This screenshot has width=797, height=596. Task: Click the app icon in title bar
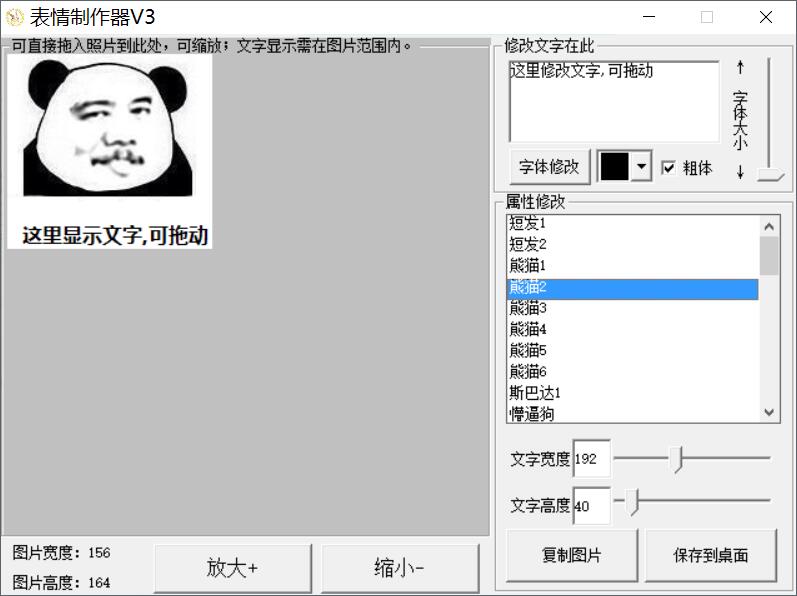[15, 18]
